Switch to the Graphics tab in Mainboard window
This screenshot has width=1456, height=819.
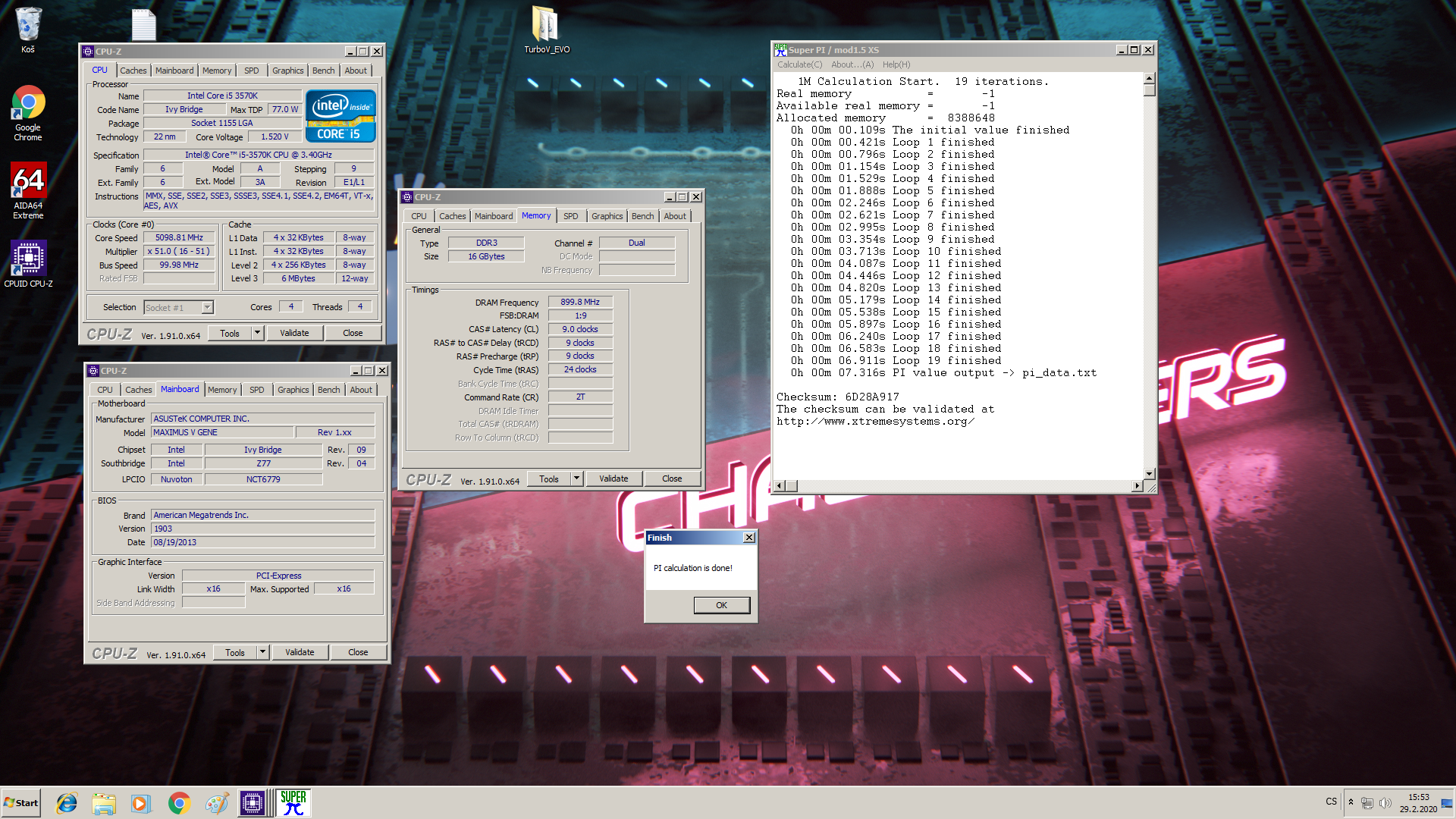click(293, 390)
